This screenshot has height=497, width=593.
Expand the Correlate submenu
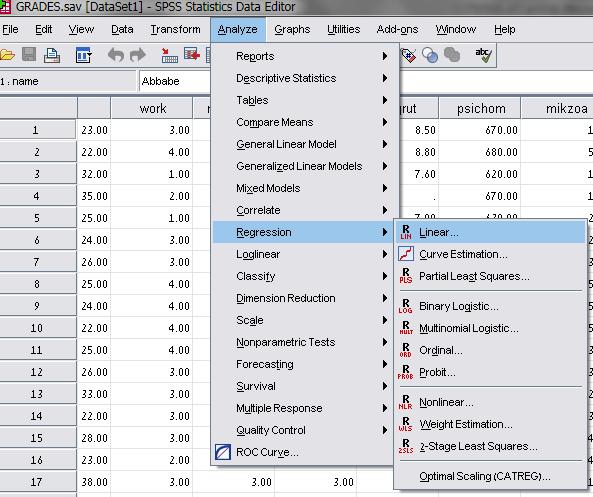pyautogui.click(x=305, y=210)
